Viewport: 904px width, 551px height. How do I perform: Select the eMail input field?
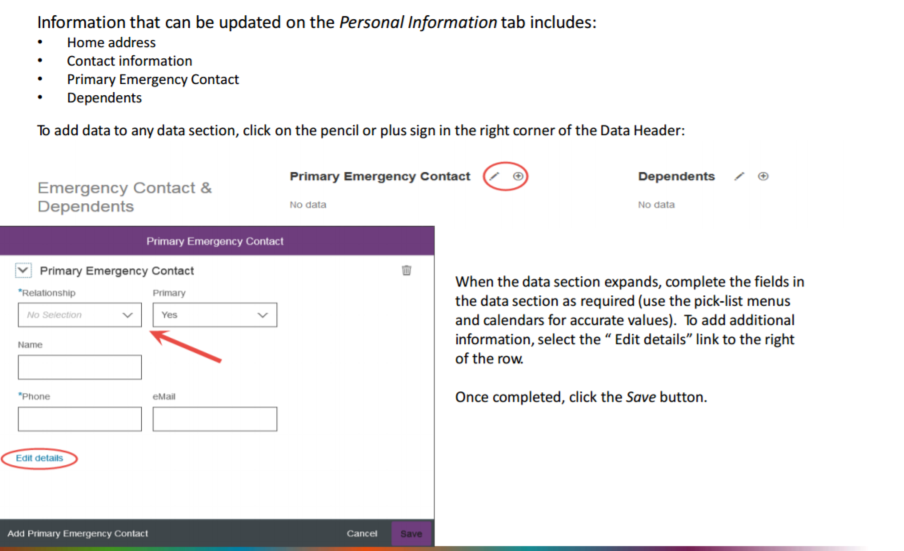coord(214,419)
